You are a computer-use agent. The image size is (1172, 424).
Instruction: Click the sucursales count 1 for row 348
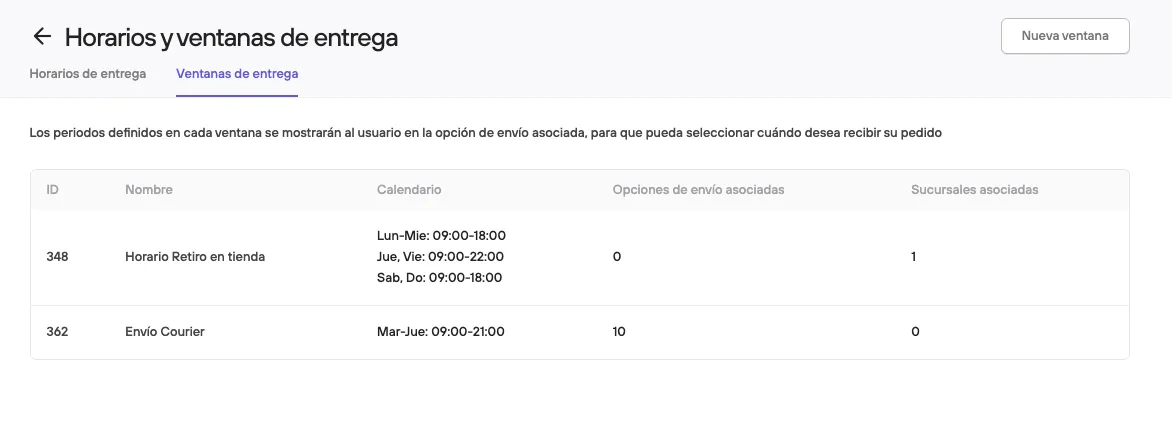click(913, 256)
